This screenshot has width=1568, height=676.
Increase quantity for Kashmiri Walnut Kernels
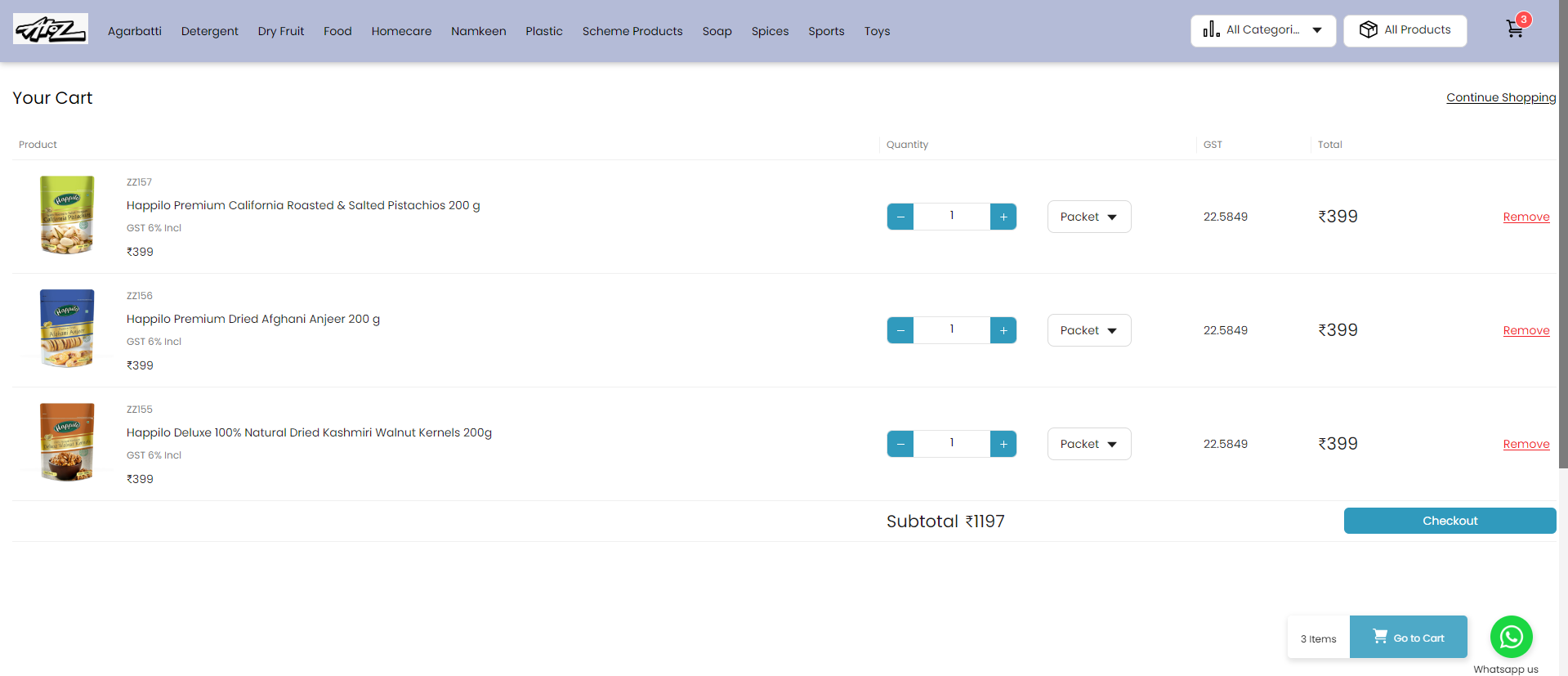[1003, 444]
